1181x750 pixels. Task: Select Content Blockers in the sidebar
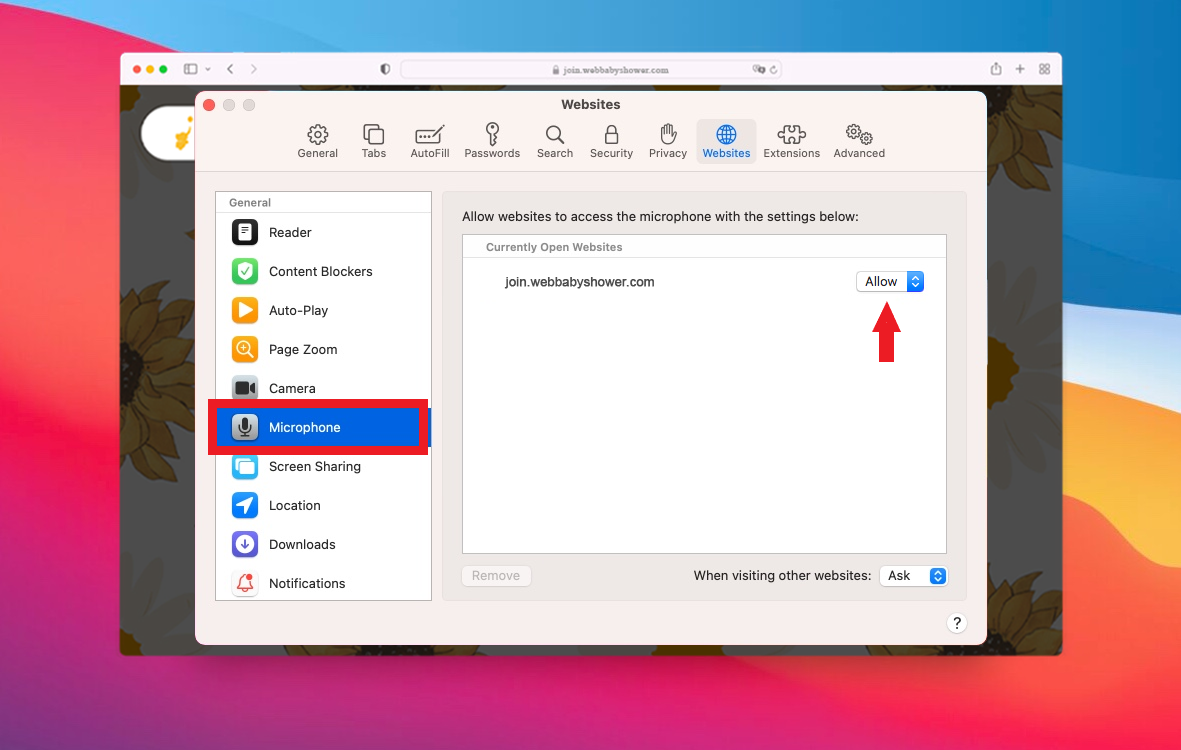tap(323, 272)
